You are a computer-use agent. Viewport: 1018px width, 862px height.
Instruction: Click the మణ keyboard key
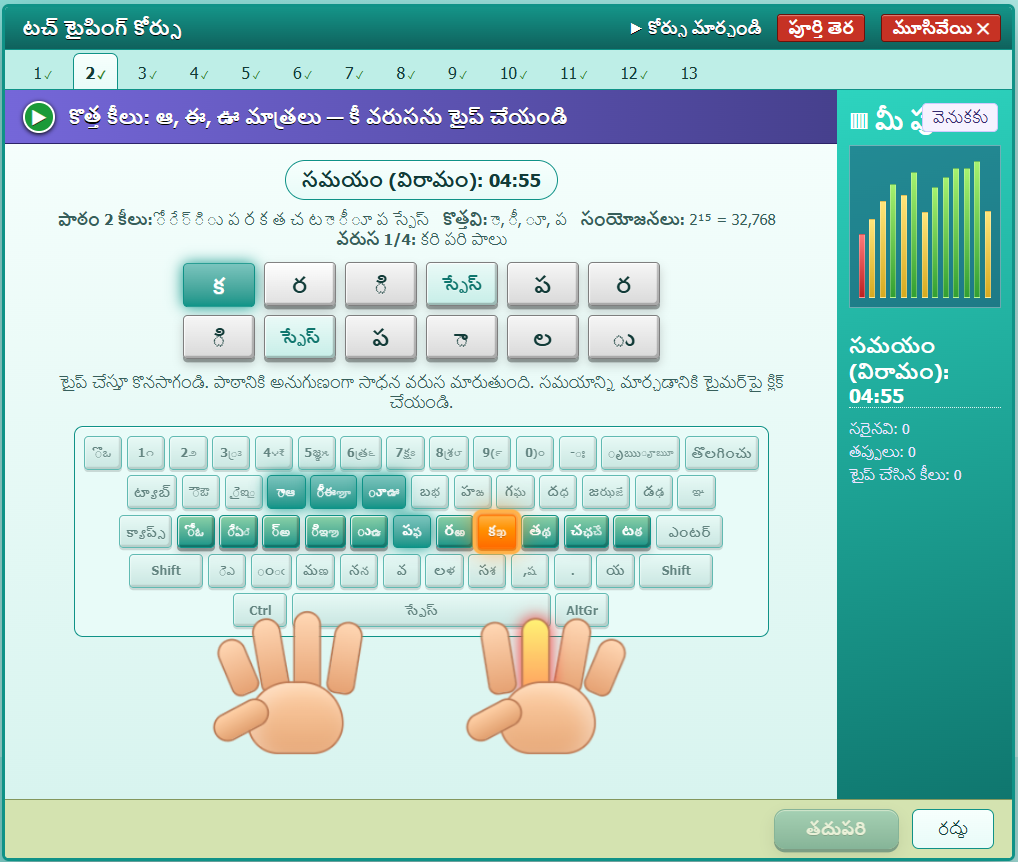316,571
